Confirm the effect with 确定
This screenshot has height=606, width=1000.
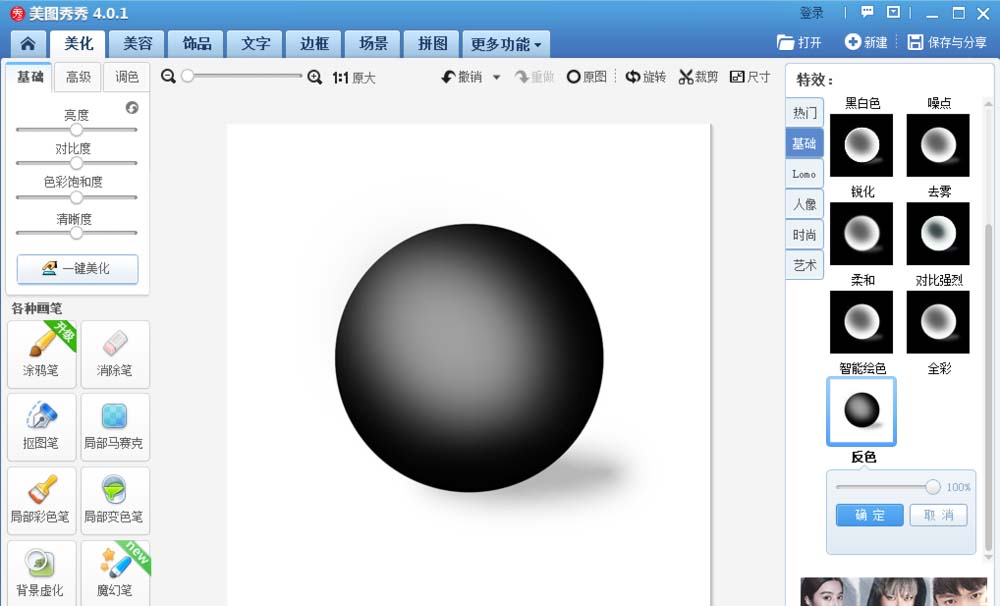(870, 515)
